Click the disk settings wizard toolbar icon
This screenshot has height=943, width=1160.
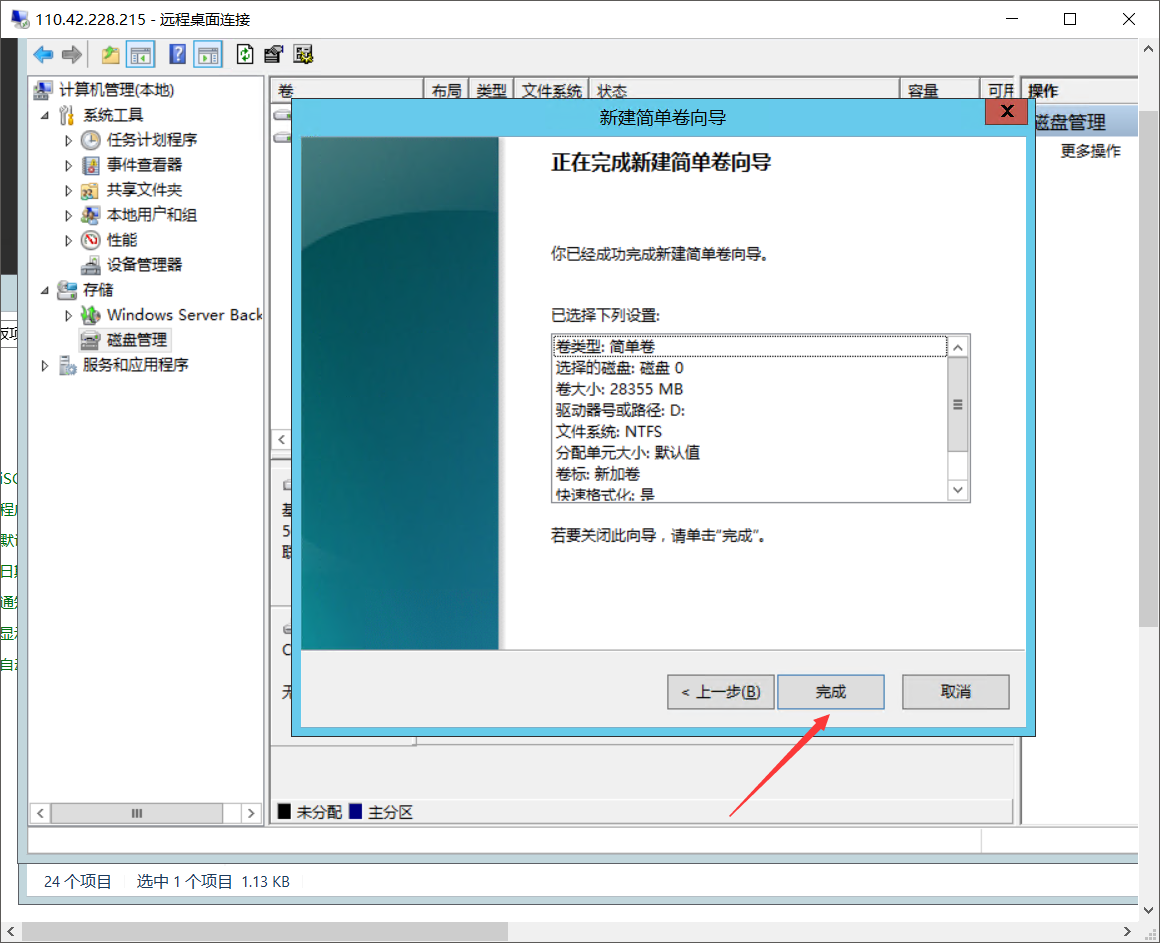[x=304, y=55]
